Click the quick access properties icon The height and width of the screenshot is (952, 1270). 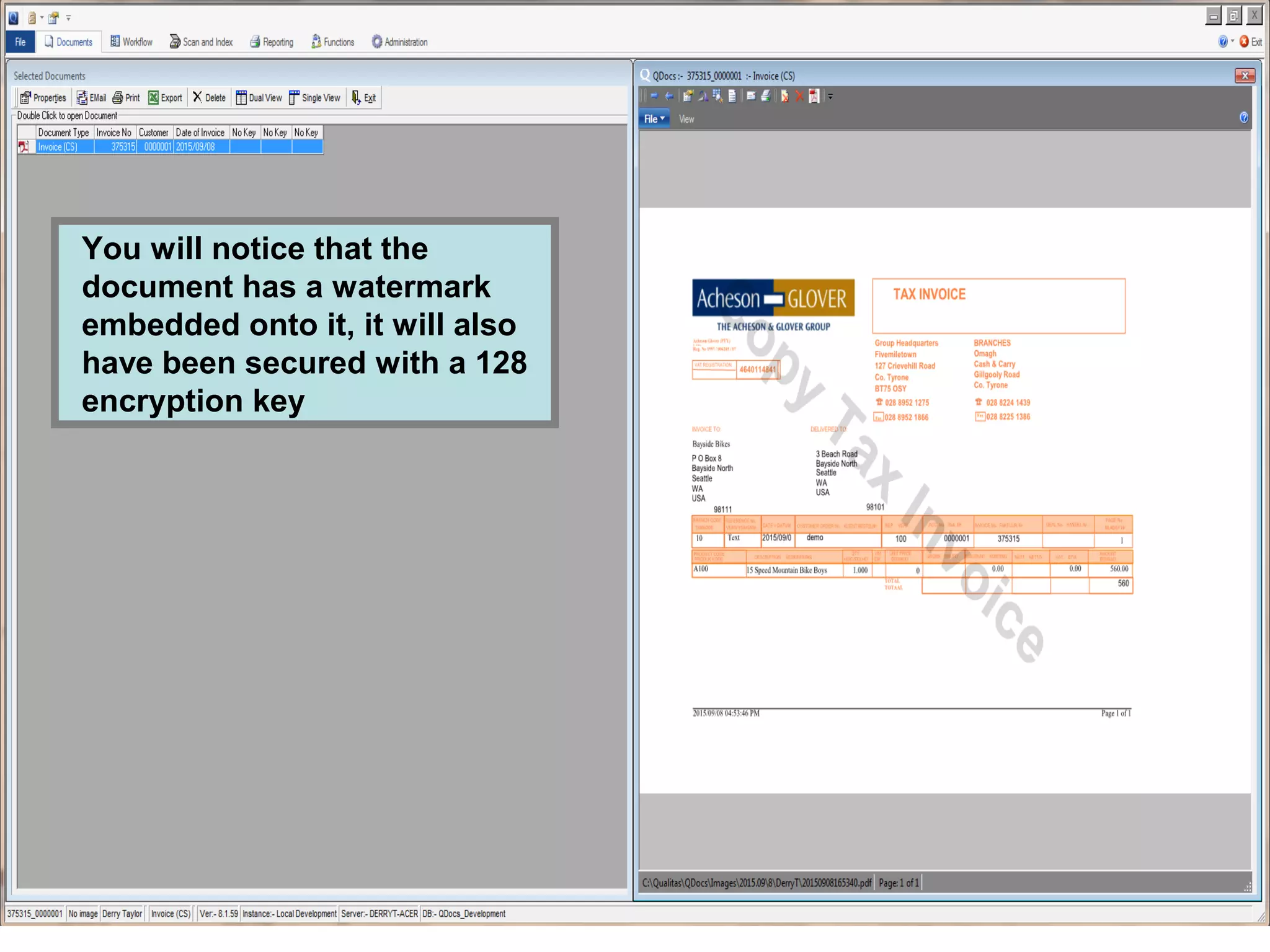point(54,18)
